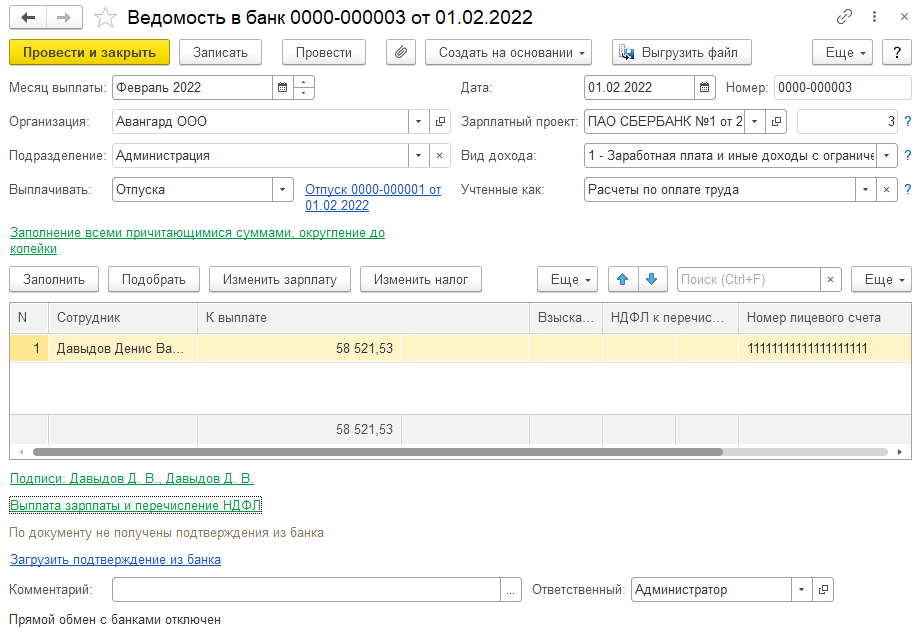Screen dimensions: 922x638
Task: Open Зарплатный проект record with open icon
Action: pyautogui.click(x=776, y=122)
